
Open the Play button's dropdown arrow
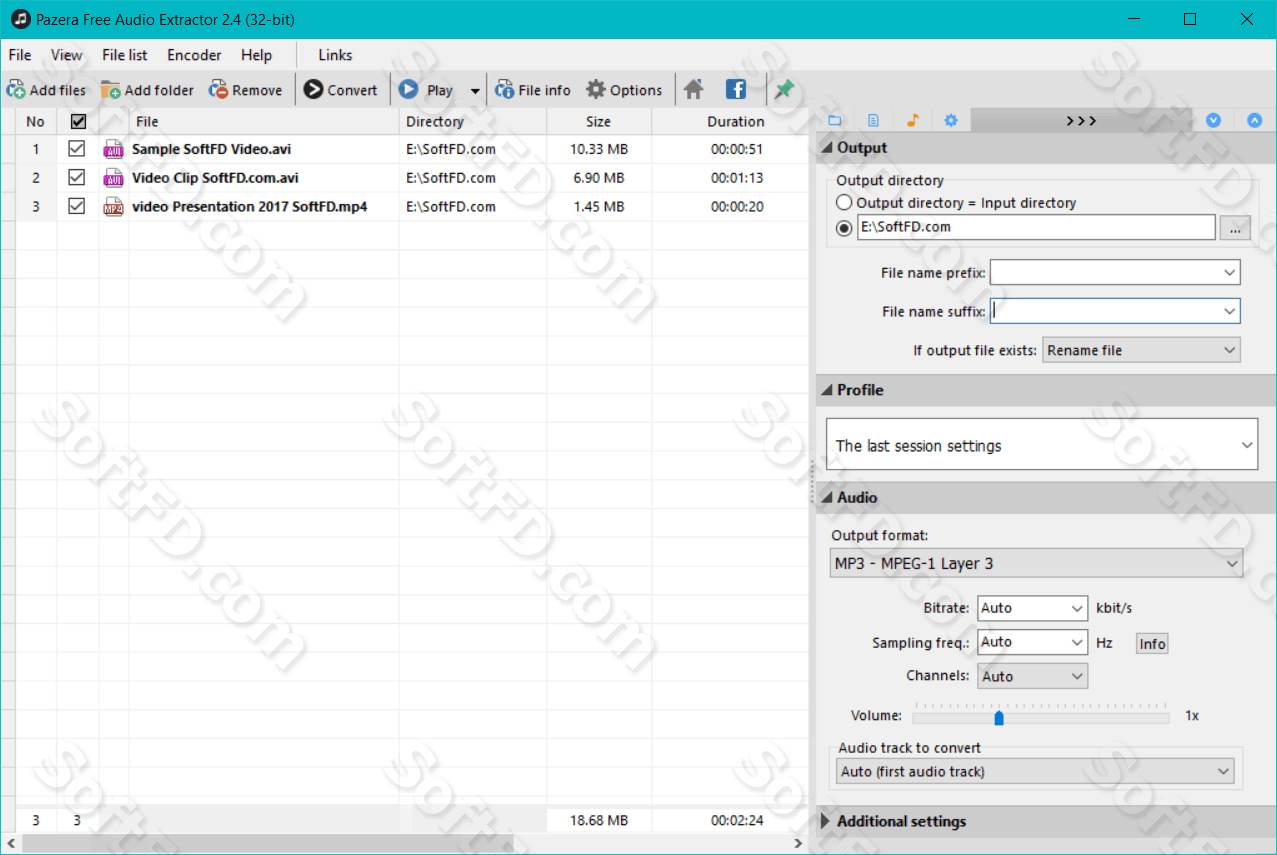pyautogui.click(x=475, y=91)
